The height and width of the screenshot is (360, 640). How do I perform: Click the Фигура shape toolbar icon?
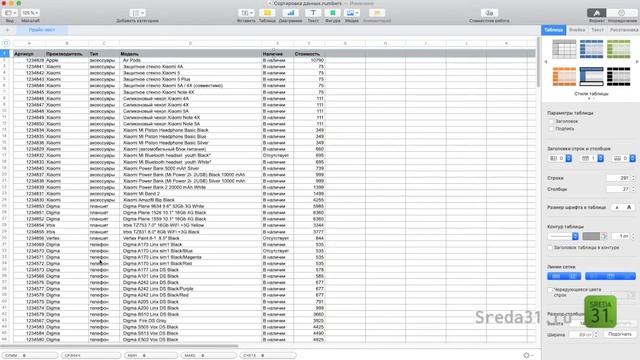(x=333, y=13)
